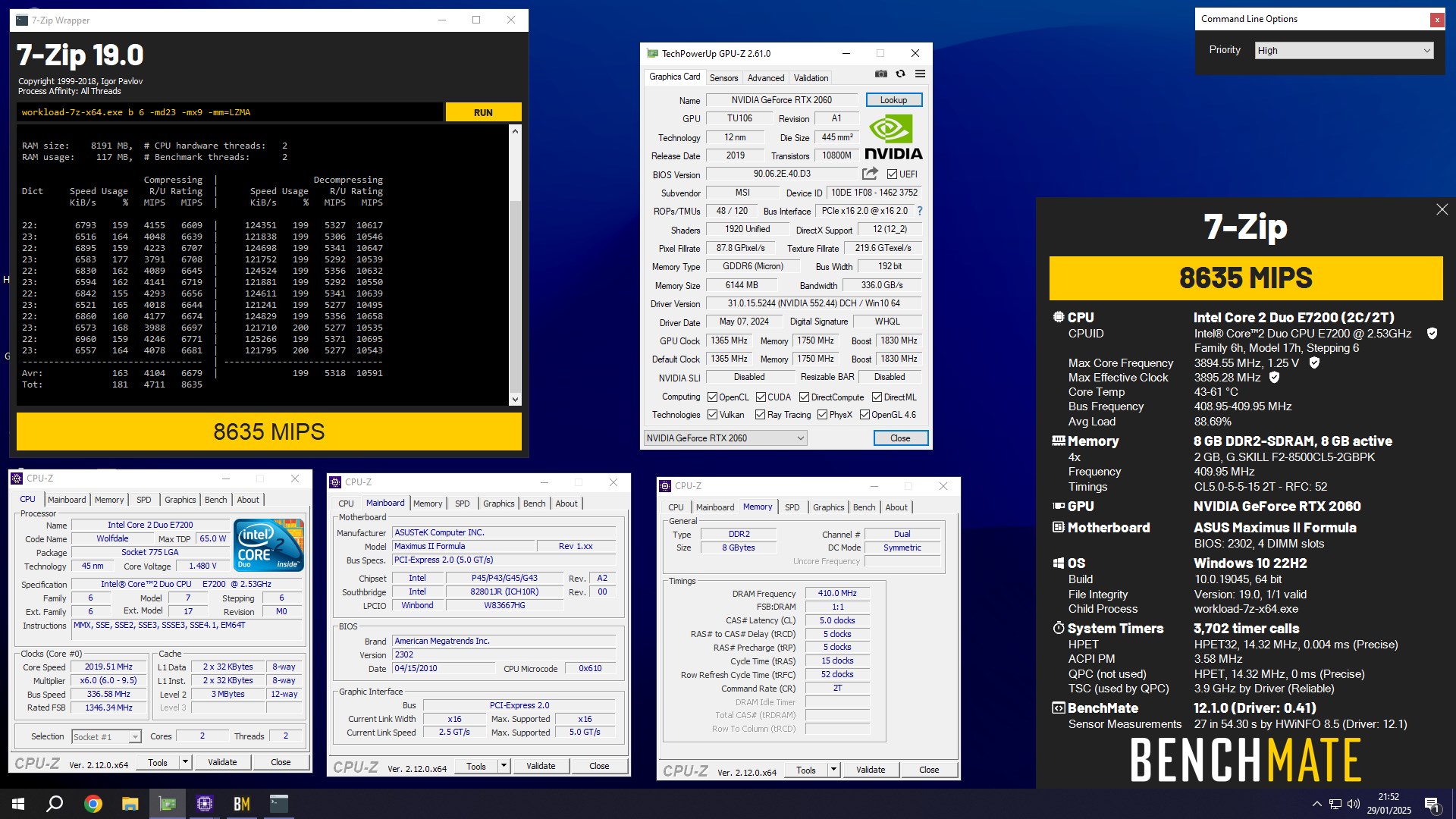Show hidden tray icons chevron
Image resolution: width=1456 pixels, height=819 pixels.
point(1317,804)
